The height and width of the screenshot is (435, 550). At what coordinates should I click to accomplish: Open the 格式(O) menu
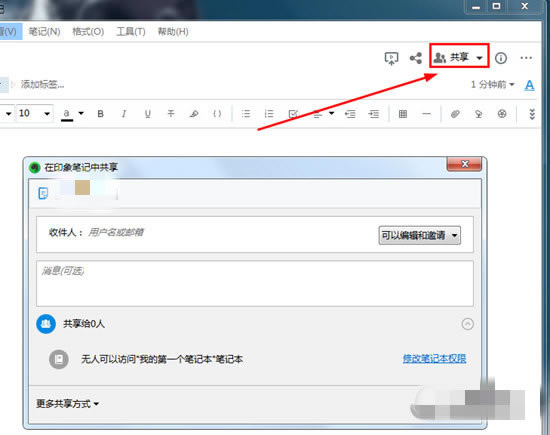coord(88,32)
